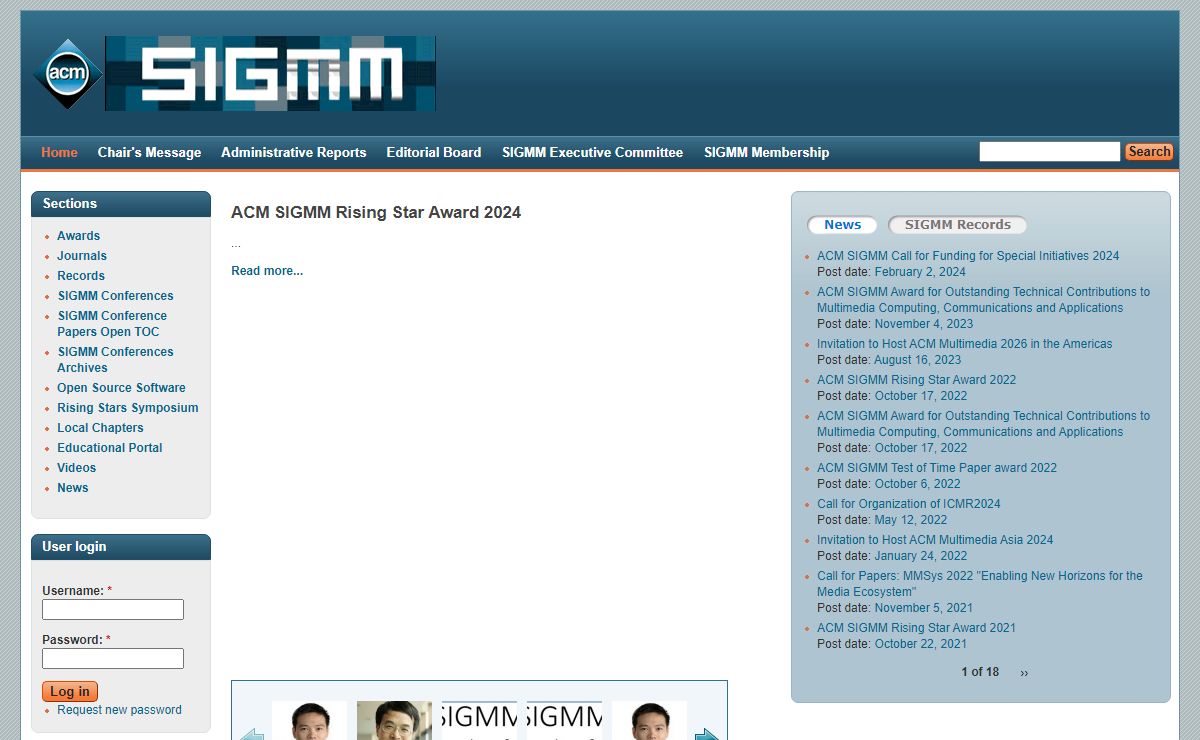Viewport: 1200px width, 740px height.
Task: Click Request new password link
Action: click(x=119, y=710)
